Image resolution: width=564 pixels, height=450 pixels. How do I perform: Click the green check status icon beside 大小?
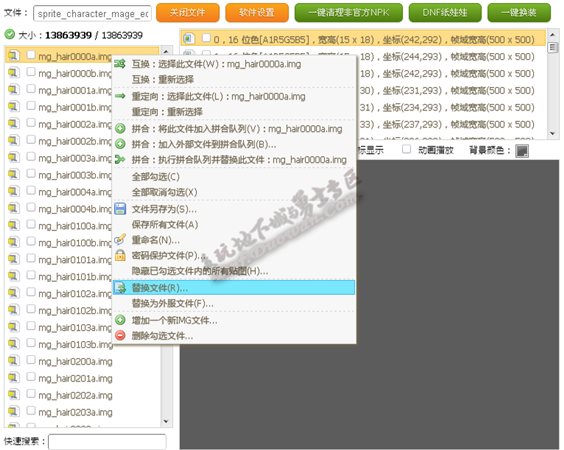pos(9,35)
